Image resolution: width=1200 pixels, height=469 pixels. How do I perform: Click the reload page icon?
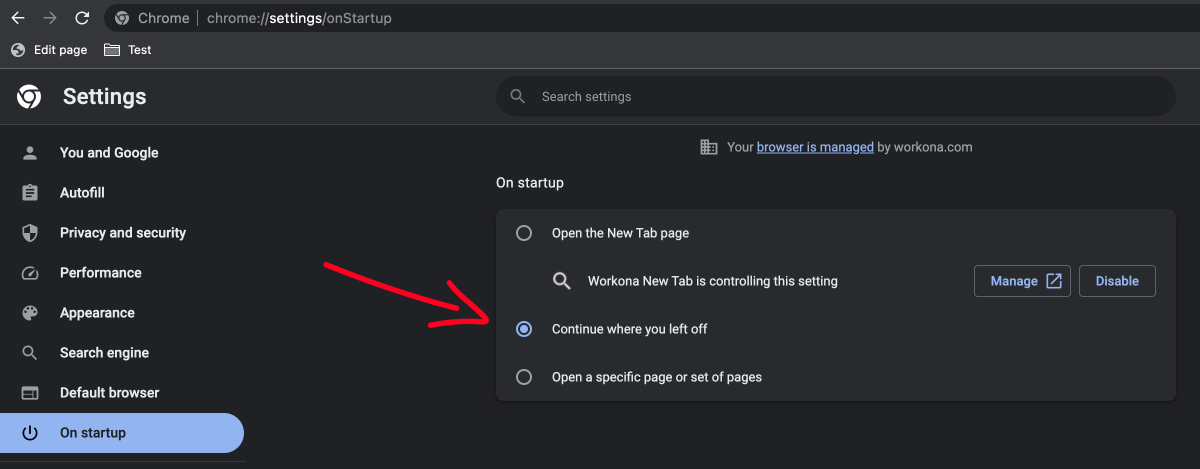[82, 18]
